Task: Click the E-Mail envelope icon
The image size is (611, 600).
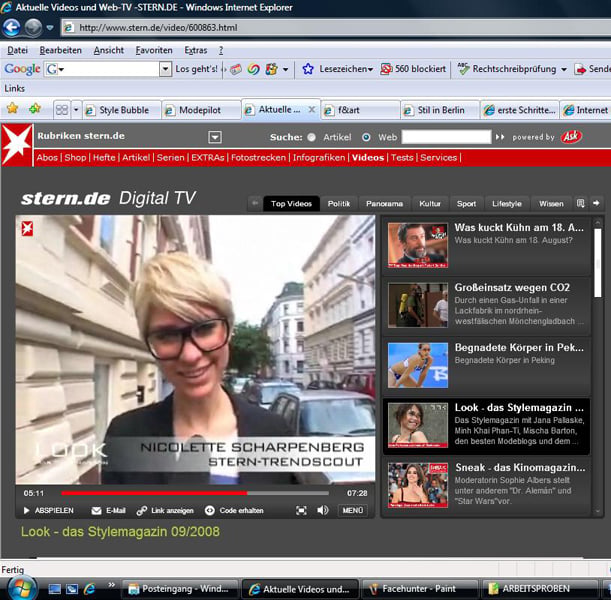Action: pyautogui.click(x=96, y=511)
